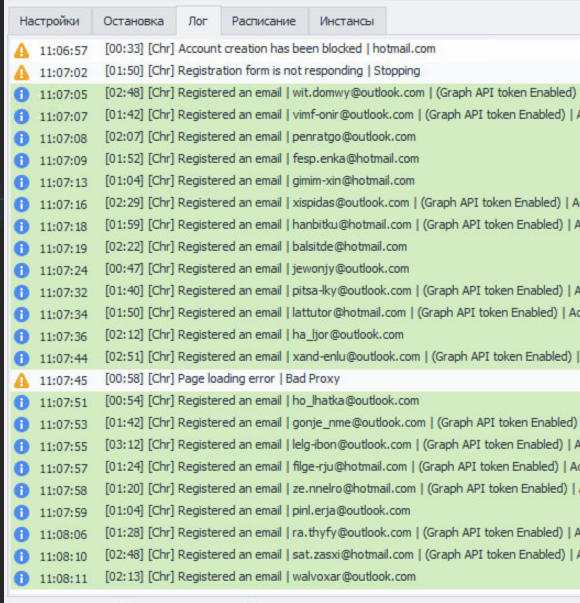580x603 pixels.
Task: Click info icon for wit.domwy@outlook.com entry
Action: click(22, 94)
